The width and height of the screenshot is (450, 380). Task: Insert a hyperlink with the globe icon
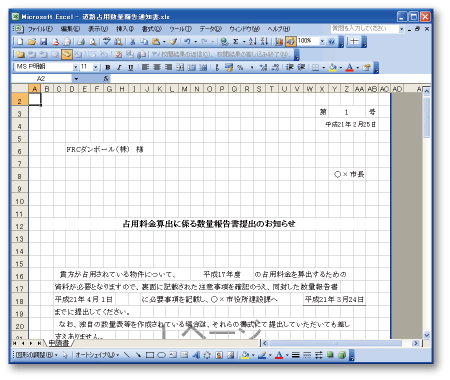coord(224,42)
